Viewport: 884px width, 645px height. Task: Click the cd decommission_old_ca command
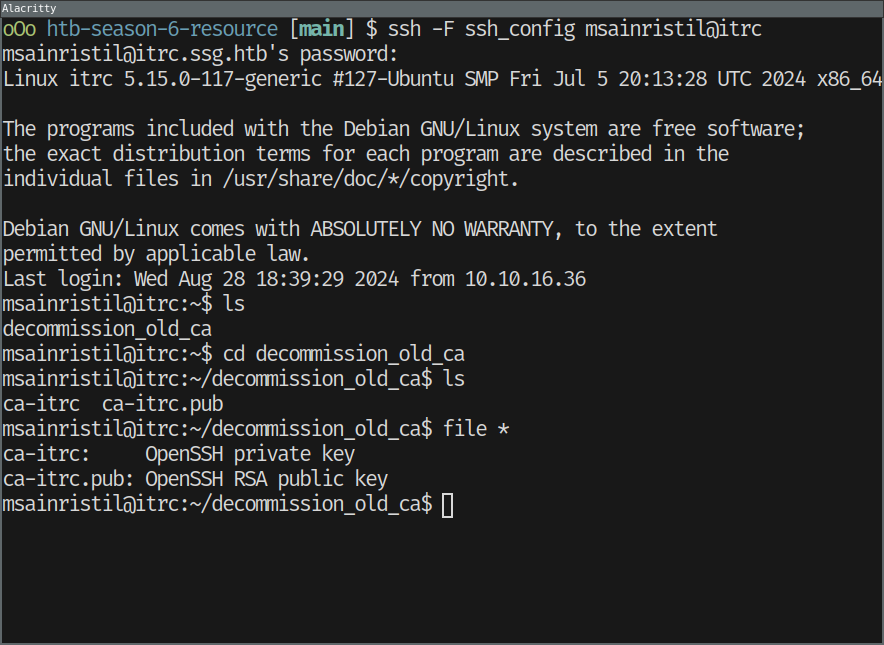coord(343,354)
